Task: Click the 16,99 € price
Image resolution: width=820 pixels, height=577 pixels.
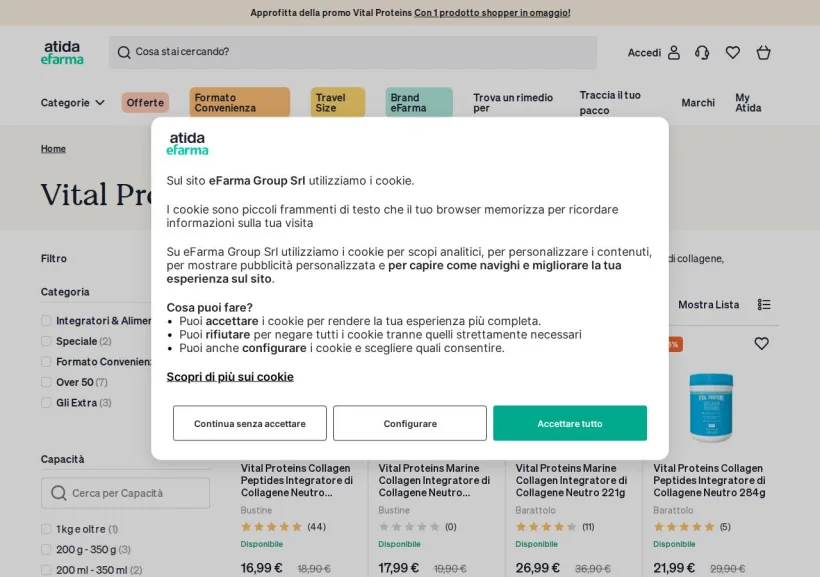Action: [x=261, y=568]
